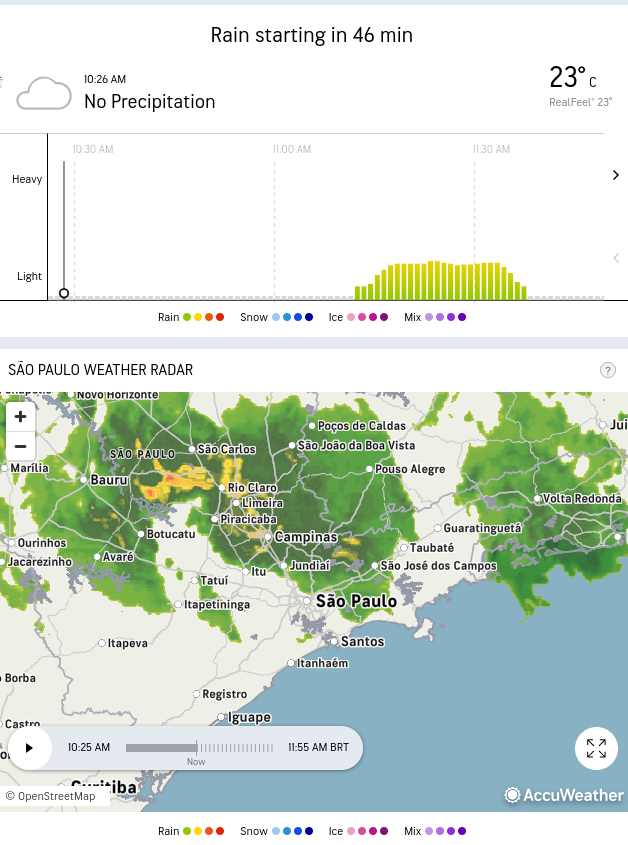
Task: Go back on the precipitation chart
Action: [615, 258]
